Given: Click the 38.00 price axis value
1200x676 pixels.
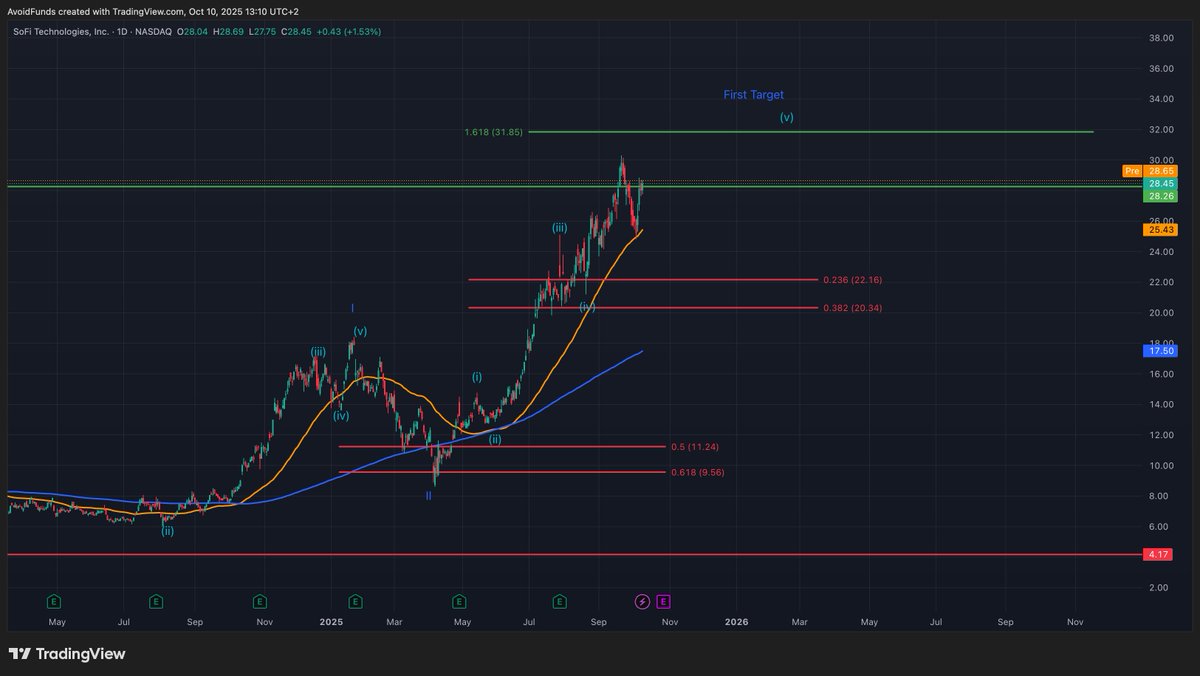Looking at the screenshot, I should 1161,38.
